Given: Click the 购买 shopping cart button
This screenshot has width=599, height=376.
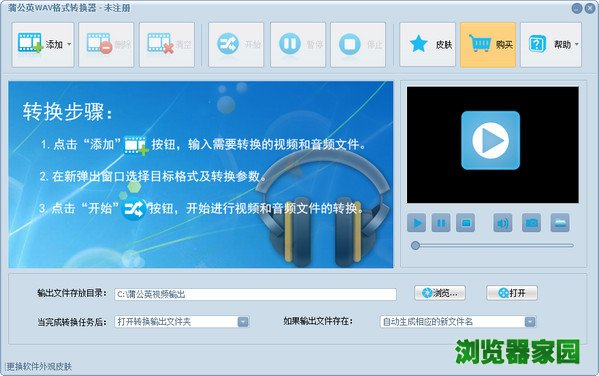Looking at the screenshot, I should (x=488, y=44).
